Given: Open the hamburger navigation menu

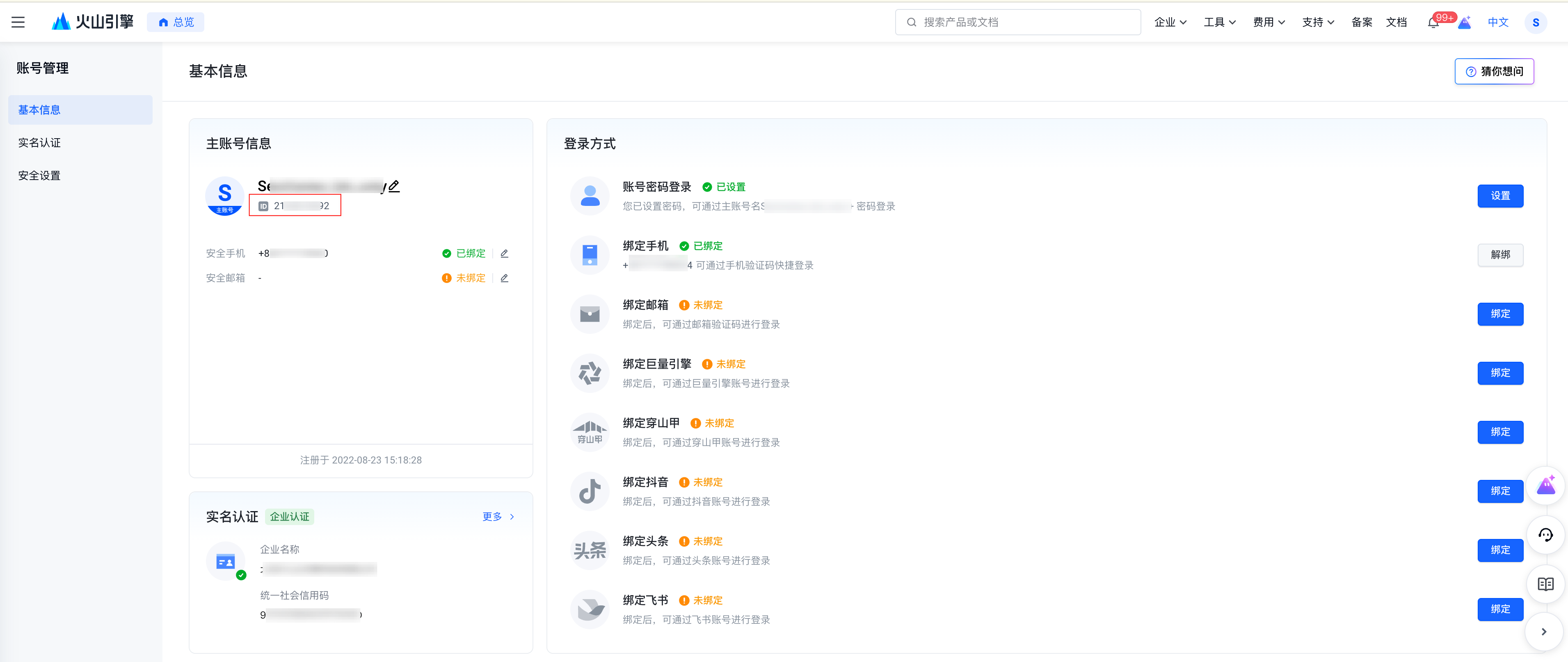Looking at the screenshot, I should point(18,23).
